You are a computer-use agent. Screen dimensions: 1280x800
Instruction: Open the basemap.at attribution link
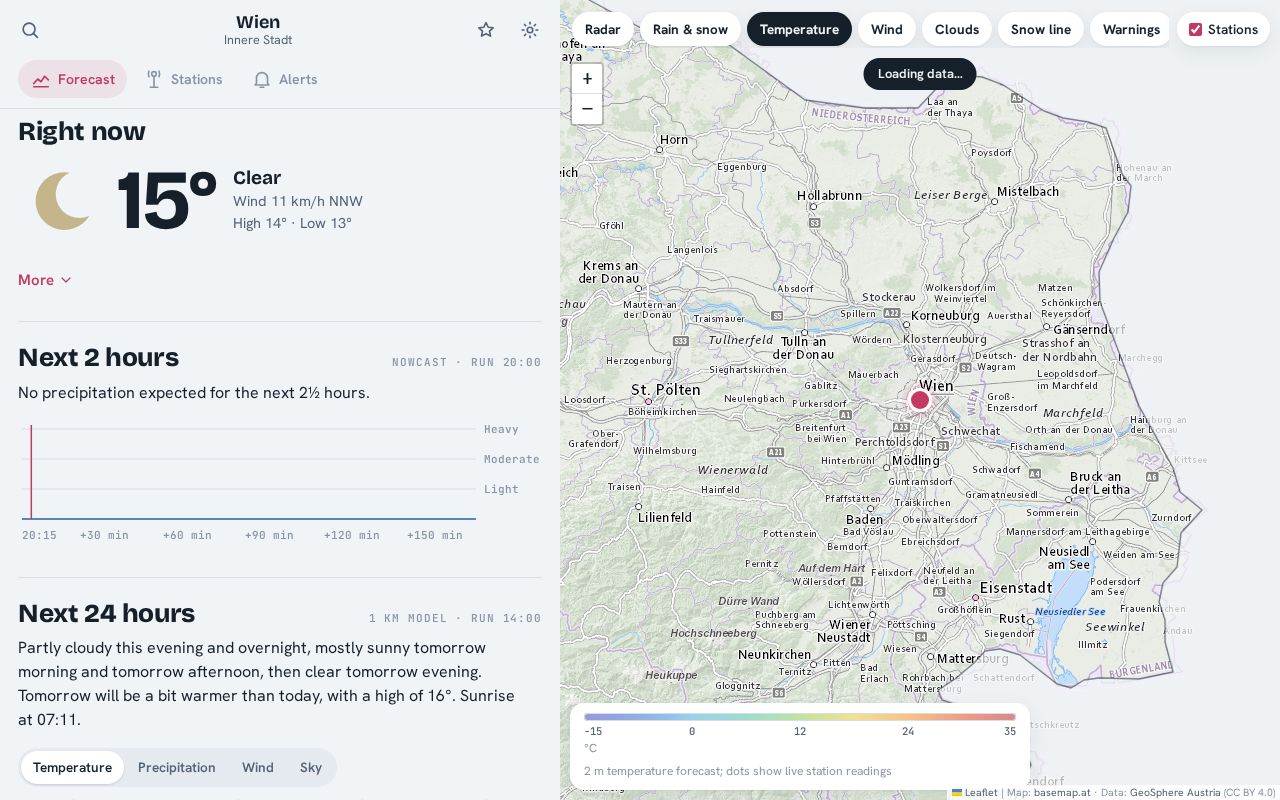point(1062,792)
